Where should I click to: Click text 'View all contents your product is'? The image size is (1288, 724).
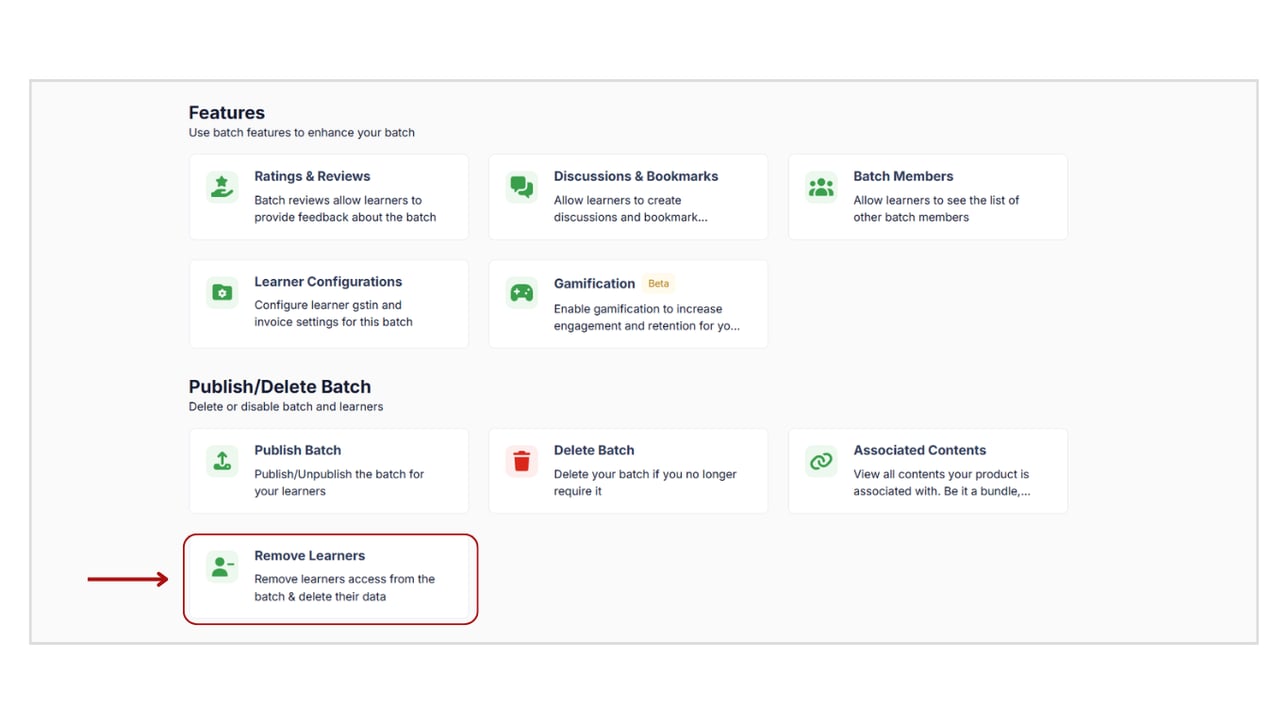pyautogui.click(x=941, y=474)
